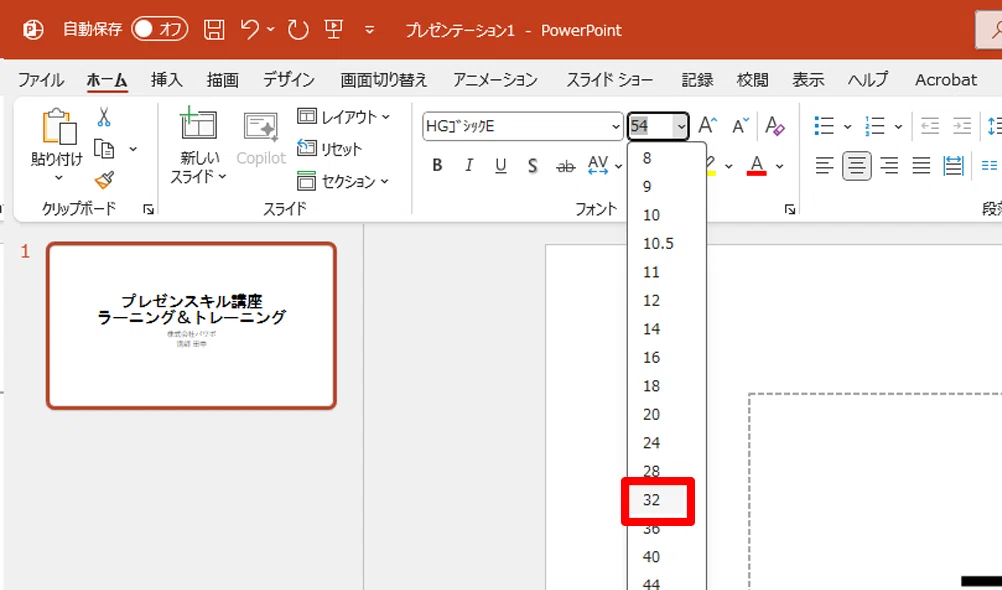Decrease font size with smaller A
This screenshot has width=1002, height=590.
740,125
